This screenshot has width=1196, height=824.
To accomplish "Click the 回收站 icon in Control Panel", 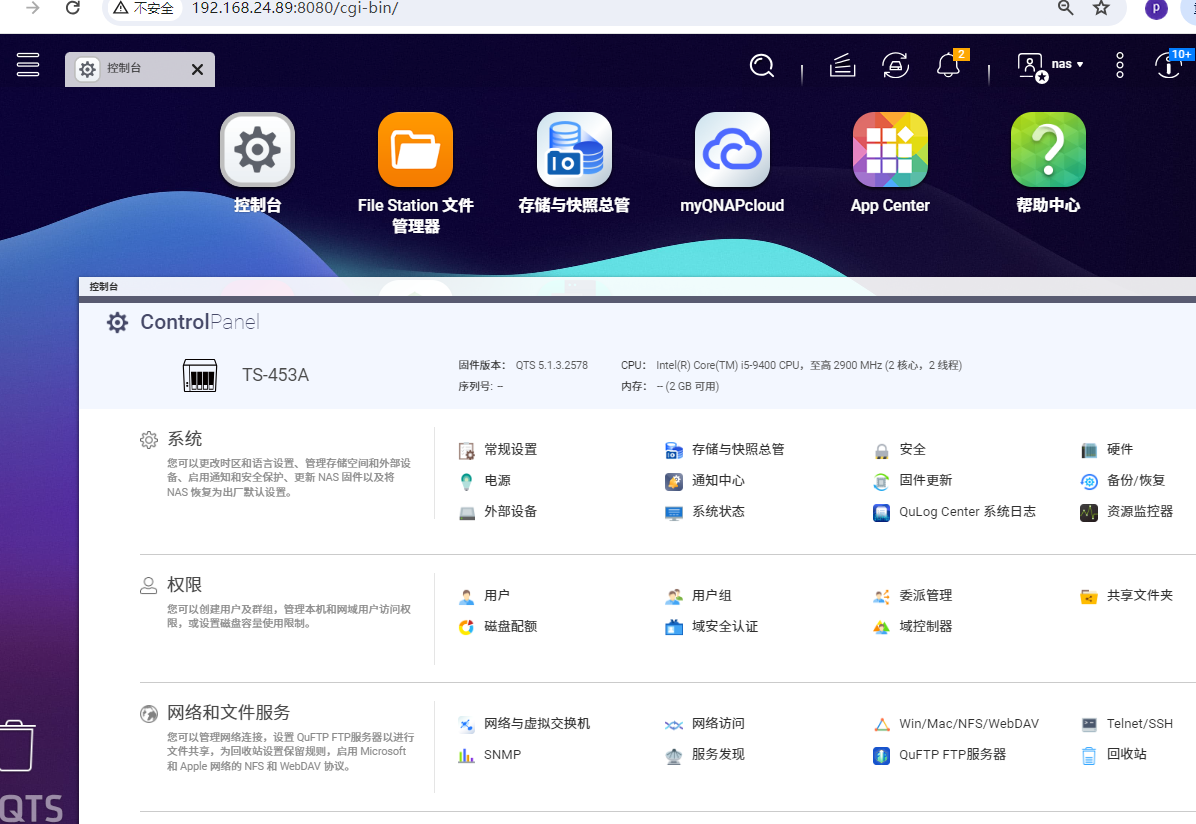I will [1089, 755].
